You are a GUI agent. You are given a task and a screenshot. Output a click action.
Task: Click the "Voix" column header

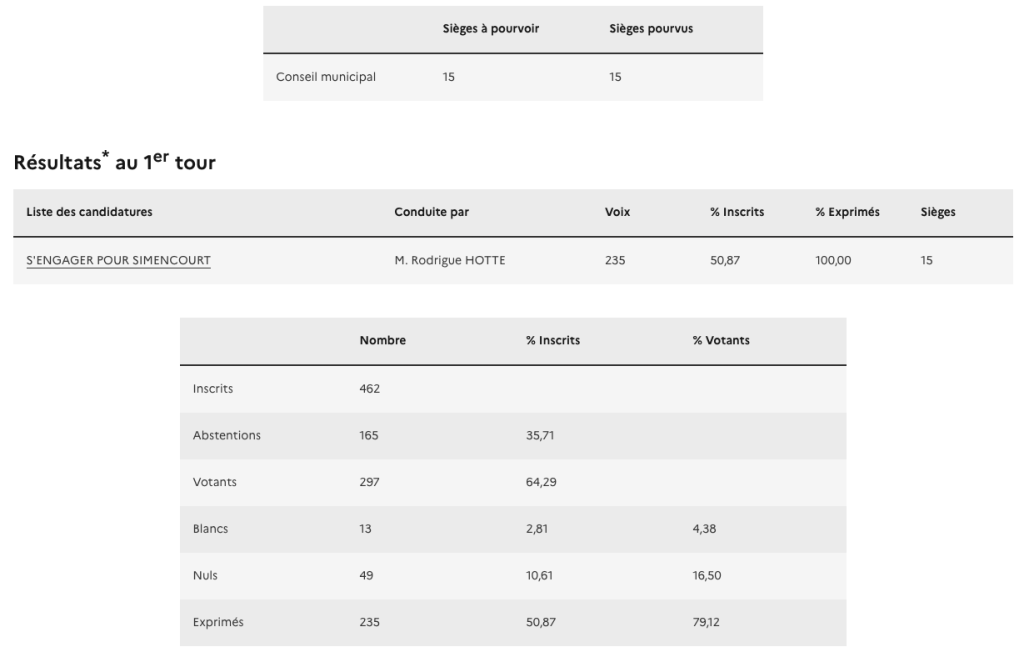click(617, 212)
